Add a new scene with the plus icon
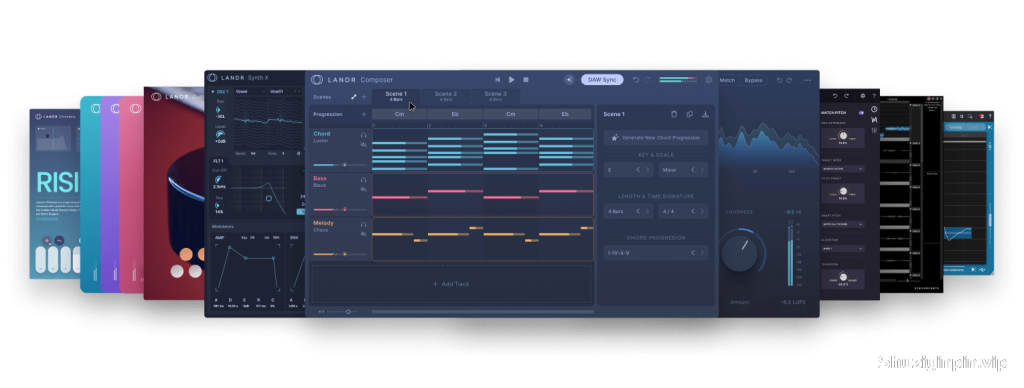Image resolution: width=1024 pixels, height=388 pixels. coord(364,97)
